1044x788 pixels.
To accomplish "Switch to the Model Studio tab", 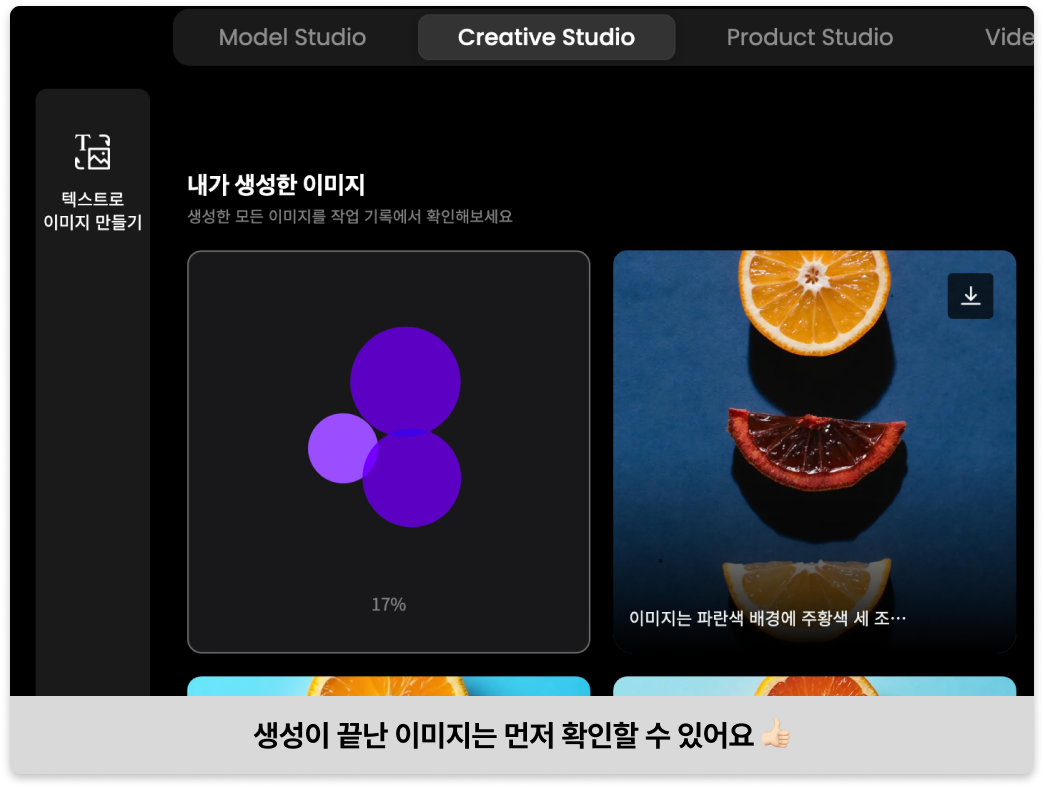I will (x=292, y=37).
